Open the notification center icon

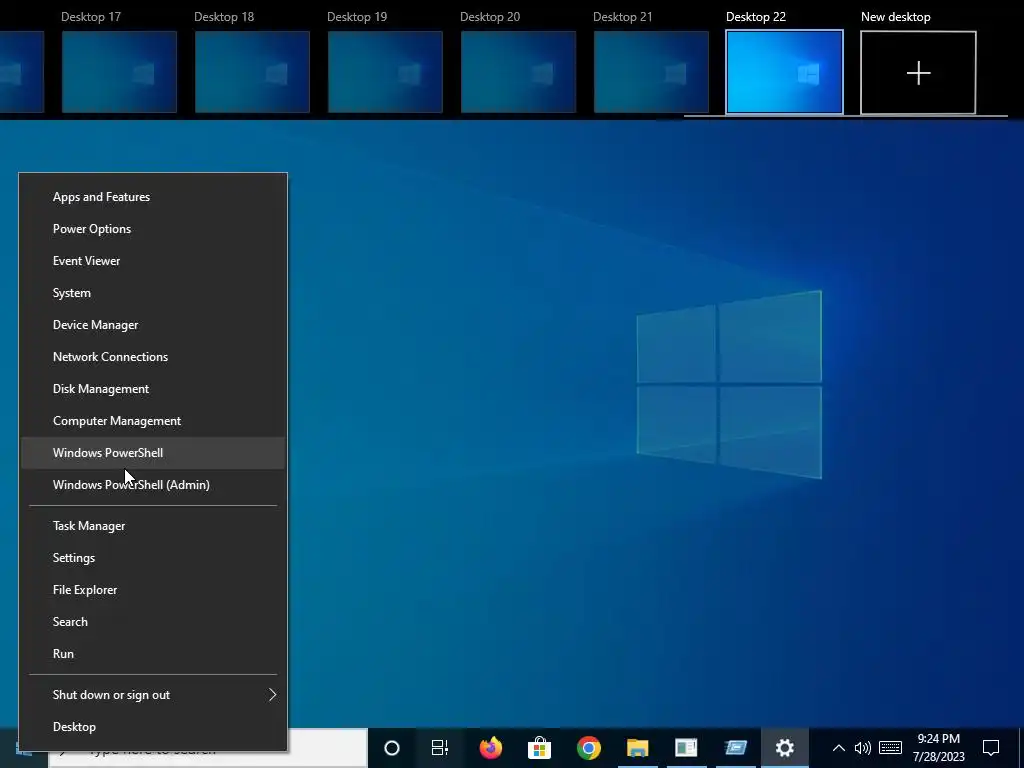click(991, 748)
